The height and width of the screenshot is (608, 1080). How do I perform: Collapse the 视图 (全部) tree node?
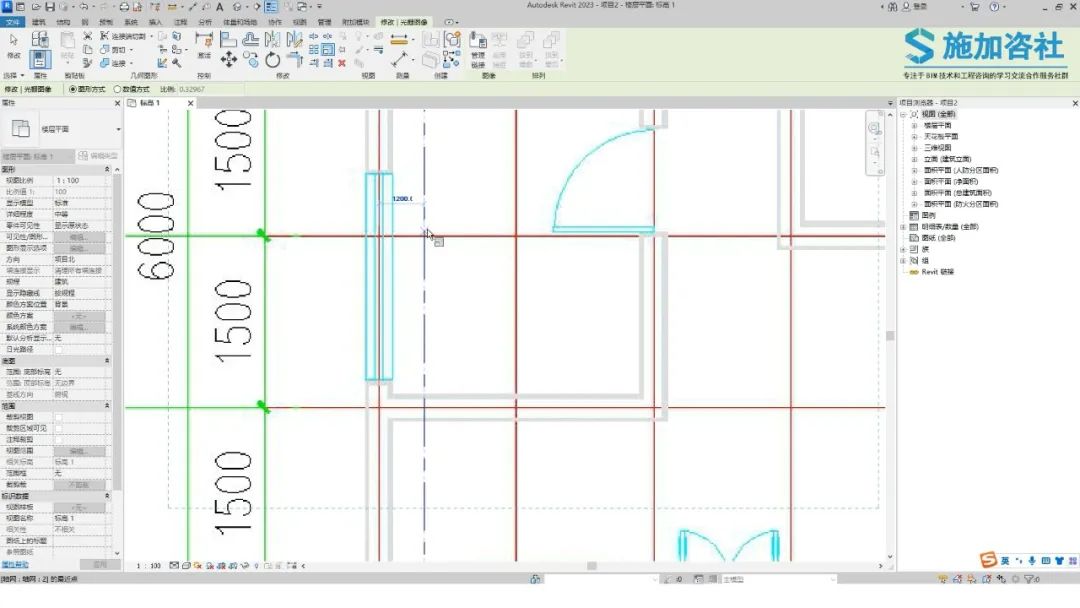903,114
